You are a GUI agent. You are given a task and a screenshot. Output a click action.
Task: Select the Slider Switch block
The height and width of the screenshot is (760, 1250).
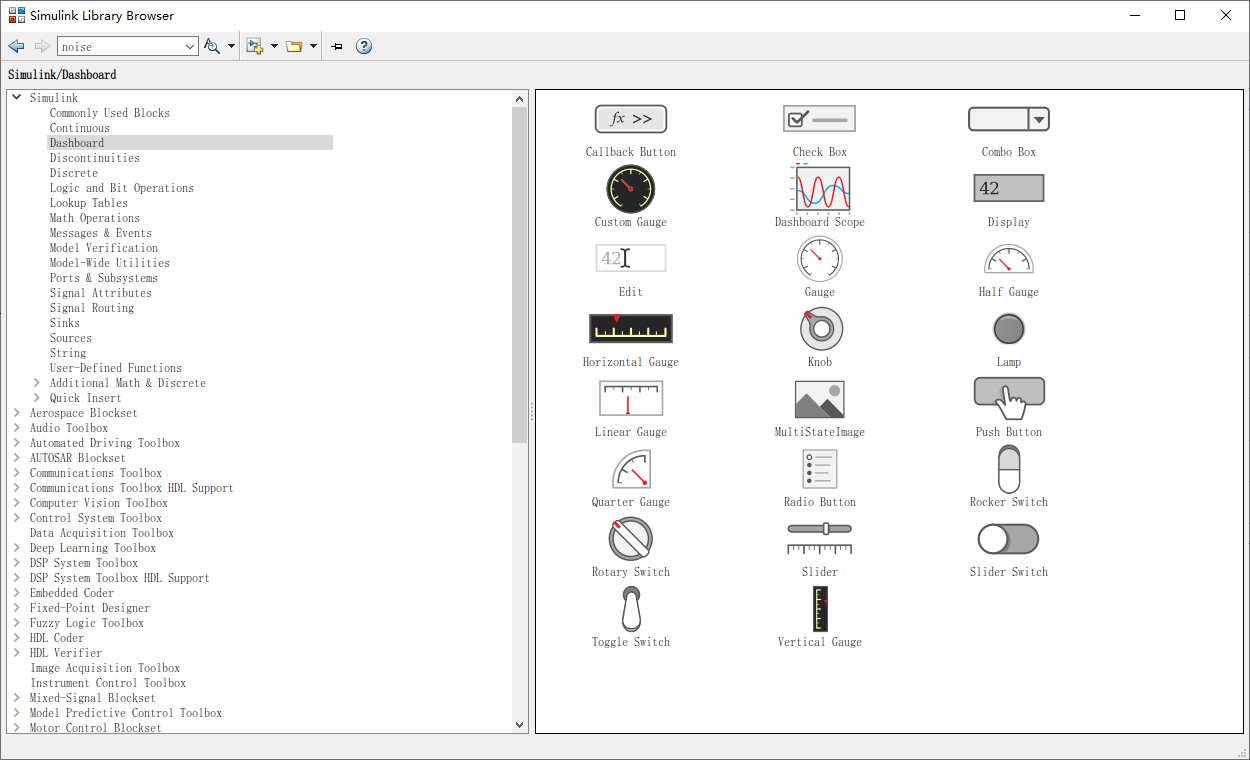pyautogui.click(x=1008, y=538)
